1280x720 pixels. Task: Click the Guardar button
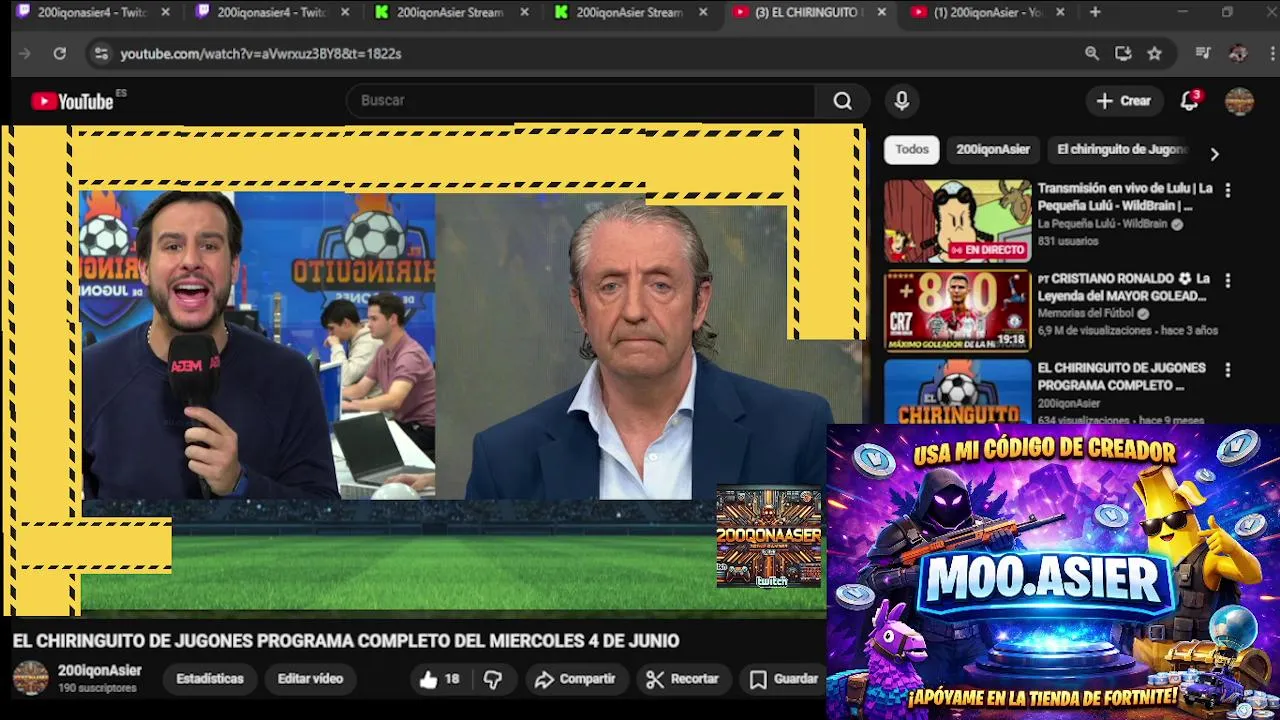coord(784,679)
